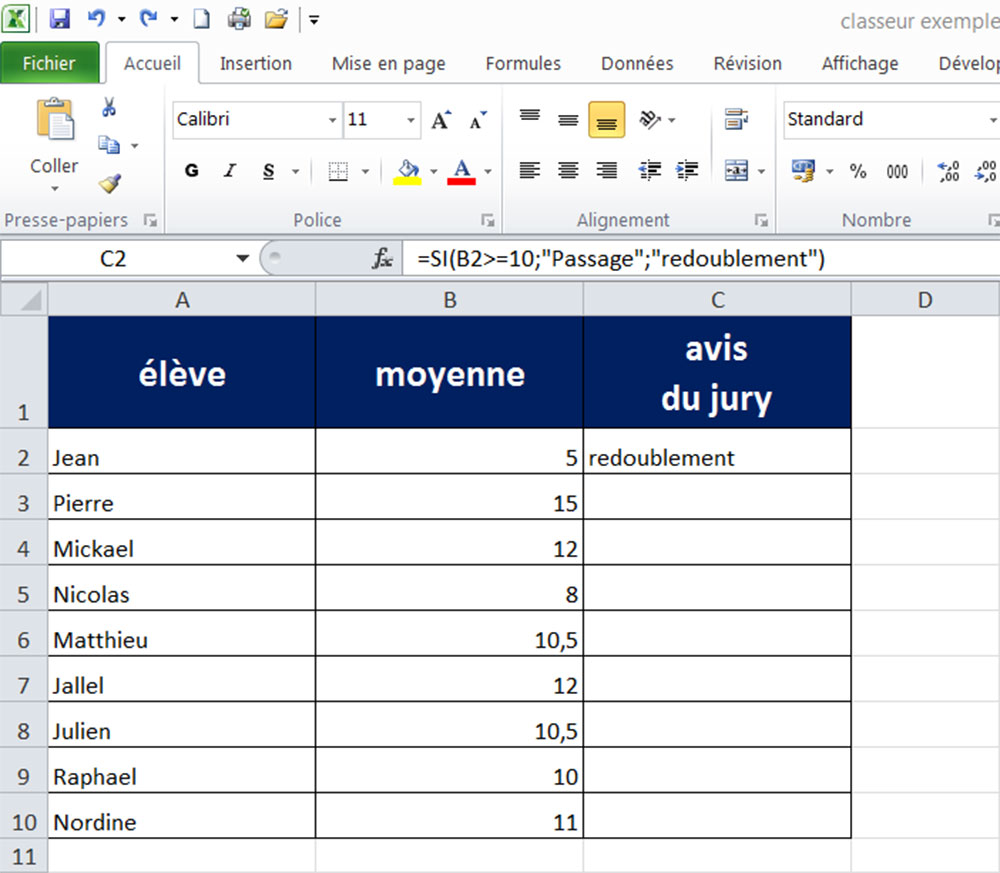Increase font size with the large A icon

coord(441,120)
